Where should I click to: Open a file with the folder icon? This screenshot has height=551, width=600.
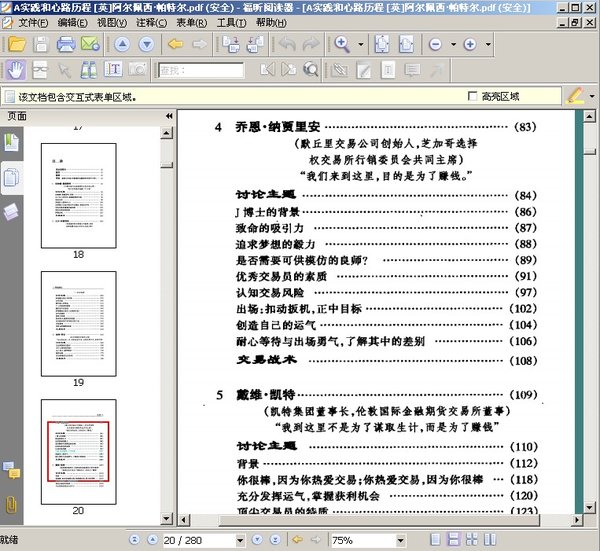tap(17, 44)
